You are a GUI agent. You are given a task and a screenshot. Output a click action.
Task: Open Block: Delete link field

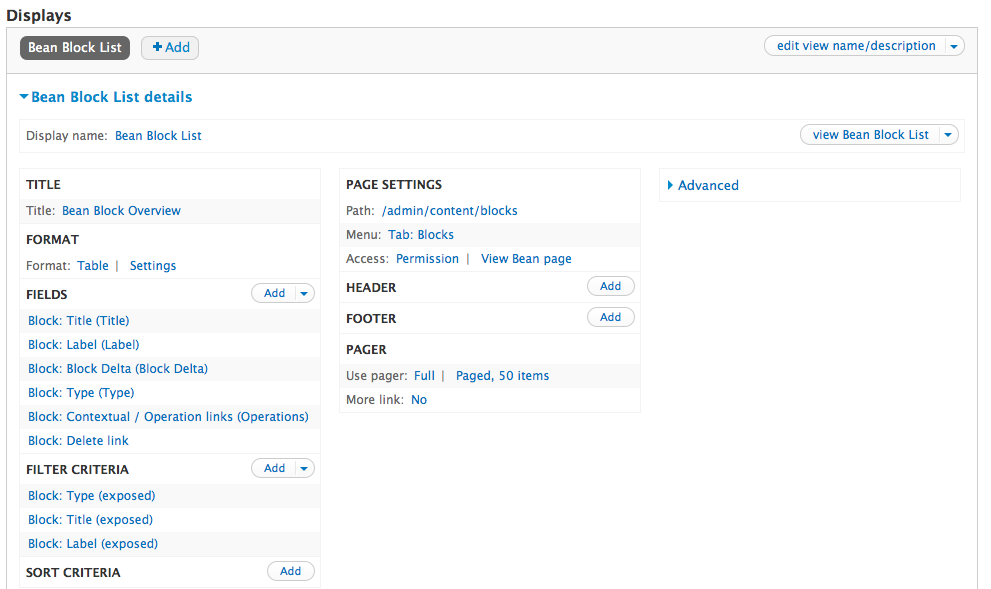pos(78,440)
